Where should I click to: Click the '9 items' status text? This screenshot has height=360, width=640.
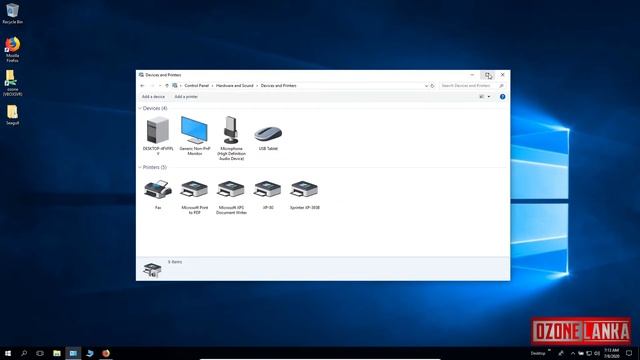pyautogui.click(x=175, y=262)
